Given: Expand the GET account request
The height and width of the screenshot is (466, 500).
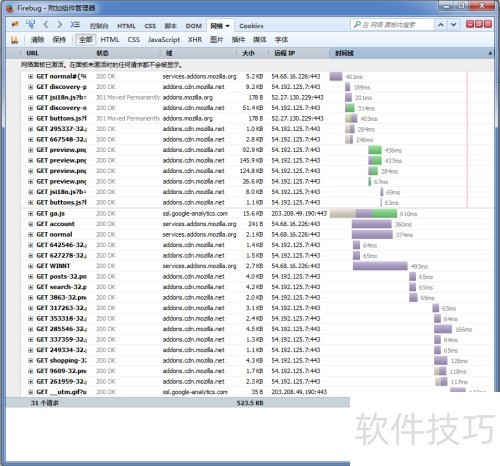Looking at the screenshot, I should (x=30, y=224).
